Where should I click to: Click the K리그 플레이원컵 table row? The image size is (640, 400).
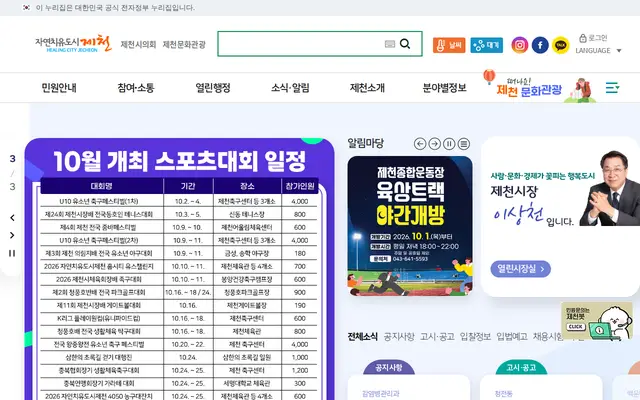179,318
